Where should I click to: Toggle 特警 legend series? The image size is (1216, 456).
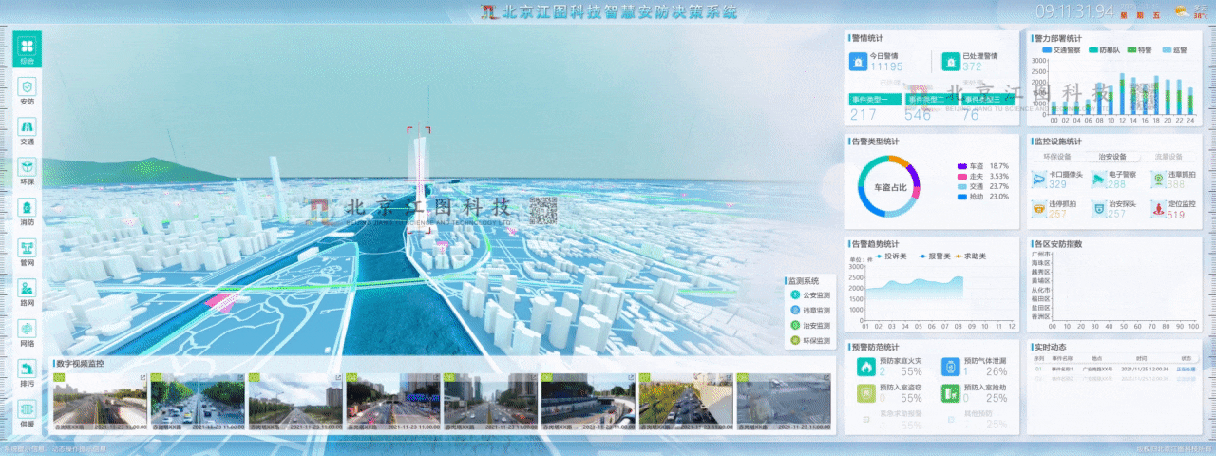tap(1139, 48)
